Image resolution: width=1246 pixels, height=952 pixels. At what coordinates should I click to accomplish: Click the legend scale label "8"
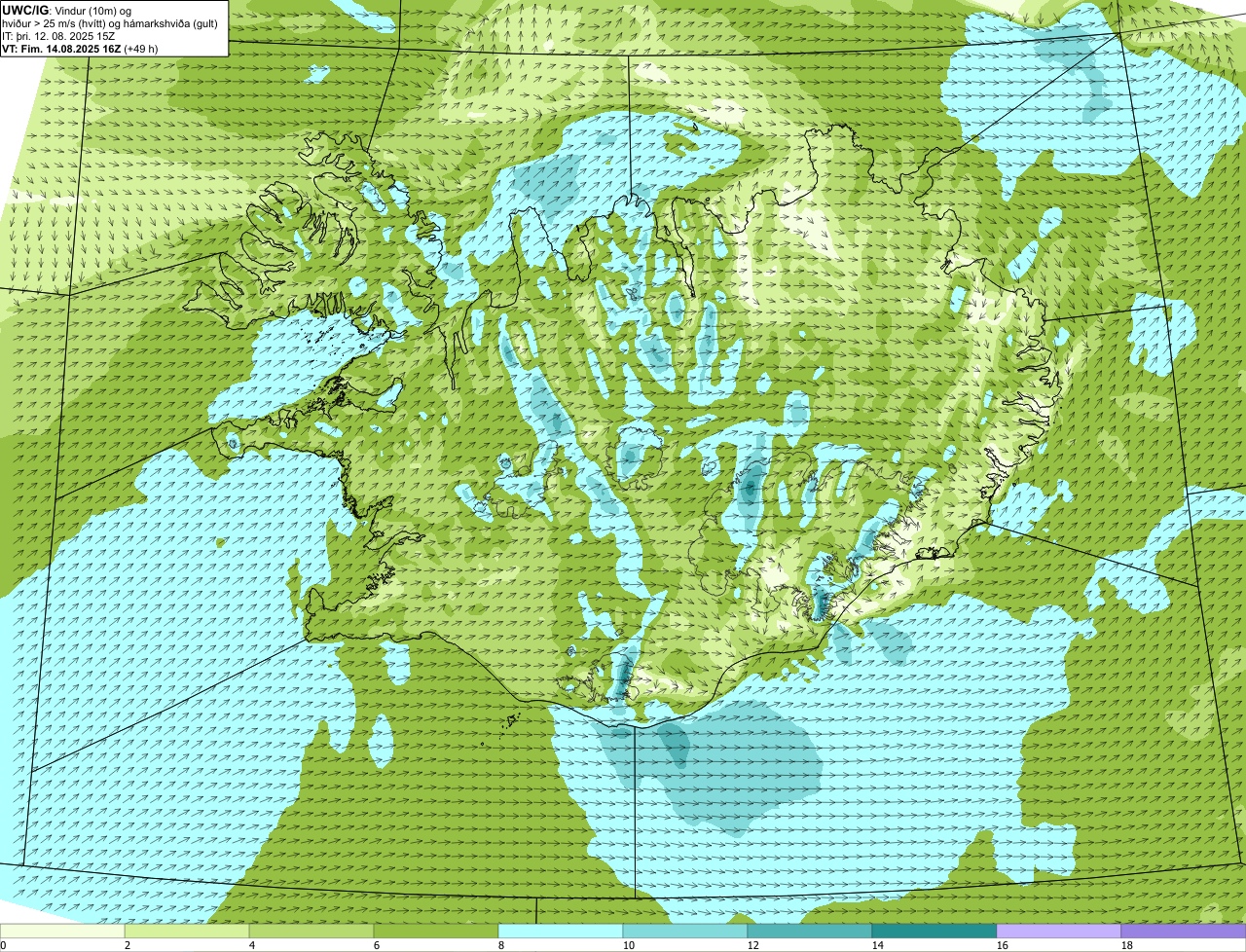pos(501,945)
